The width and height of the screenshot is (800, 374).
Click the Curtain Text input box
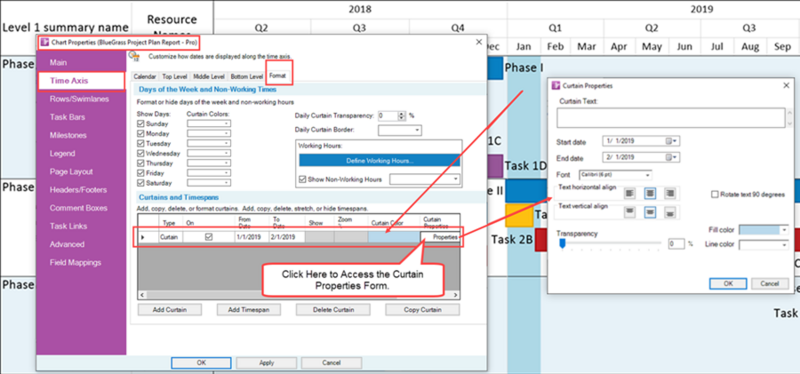(670, 117)
